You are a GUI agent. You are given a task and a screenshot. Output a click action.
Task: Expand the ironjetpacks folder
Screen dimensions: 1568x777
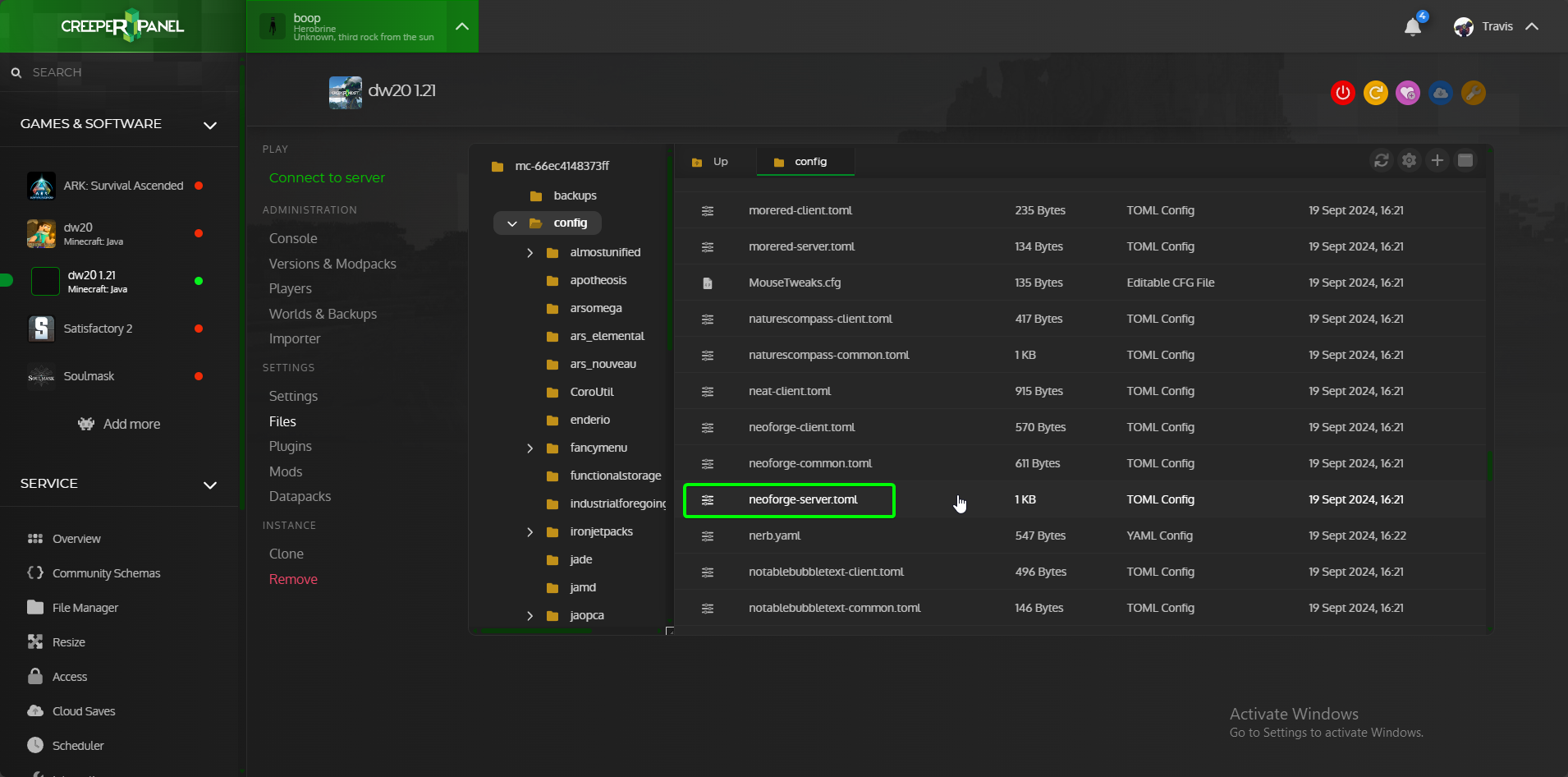point(530,532)
